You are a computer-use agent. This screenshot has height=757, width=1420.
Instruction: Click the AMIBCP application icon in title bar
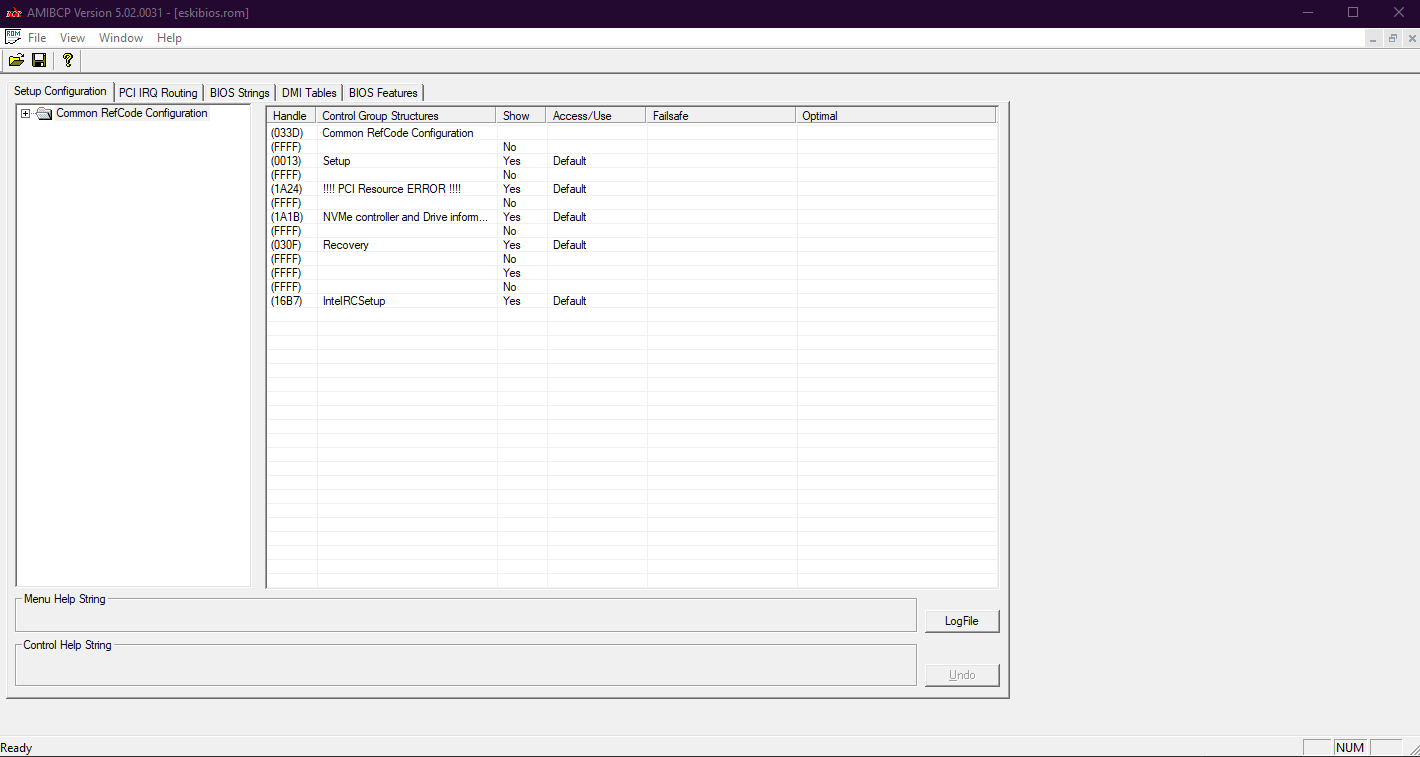(x=13, y=13)
